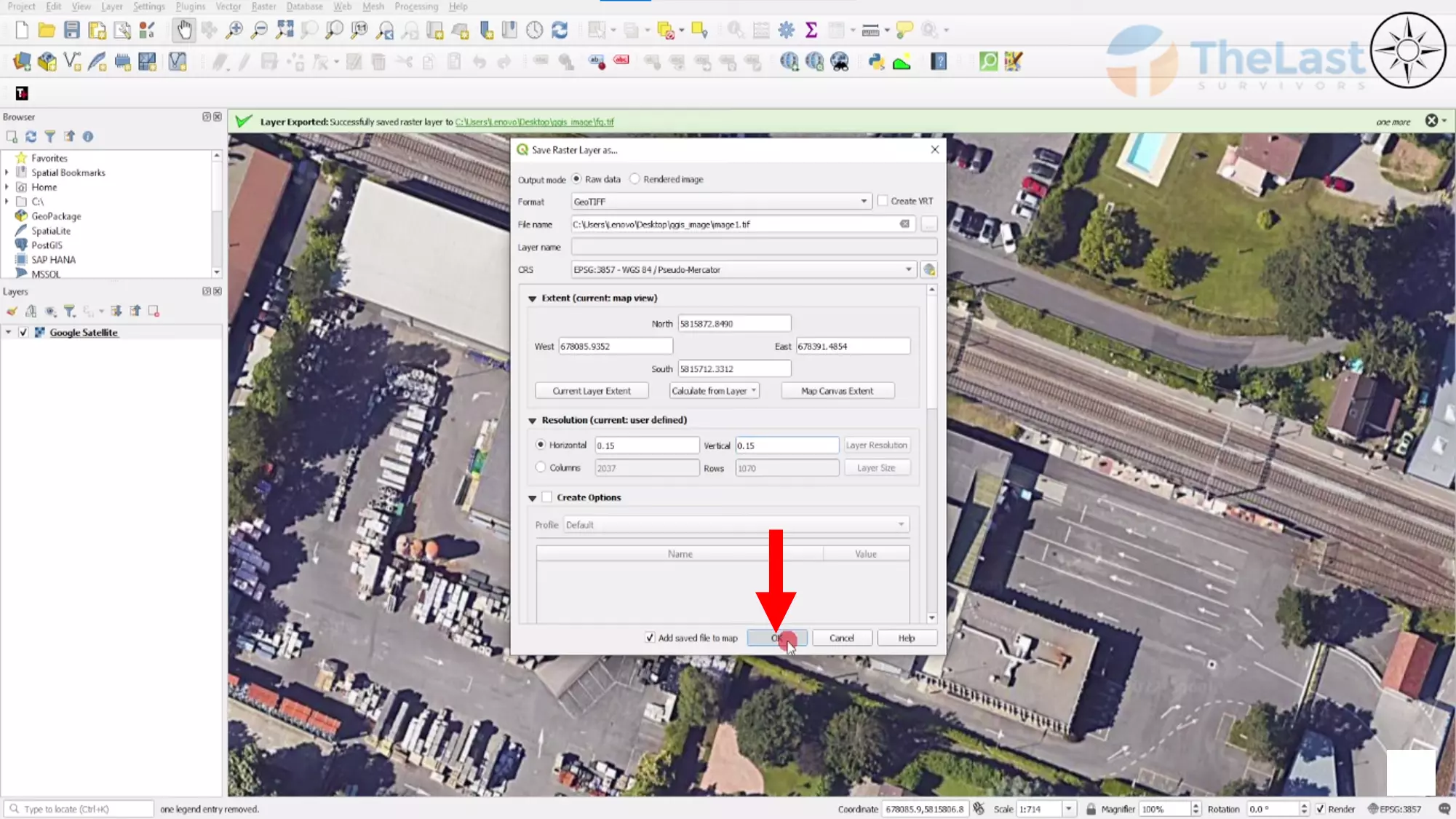1456x819 pixels.
Task: Click the Select CRS globe button
Action: point(929,269)
